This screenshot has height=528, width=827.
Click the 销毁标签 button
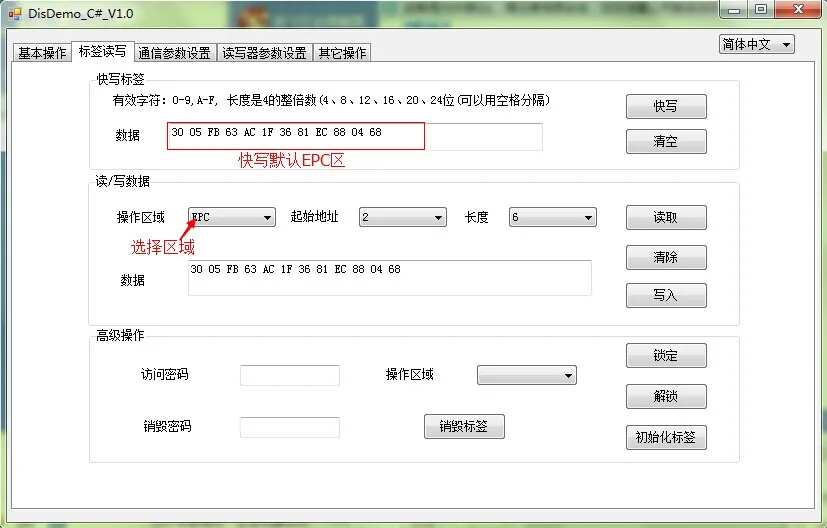(x=464, y=426)
